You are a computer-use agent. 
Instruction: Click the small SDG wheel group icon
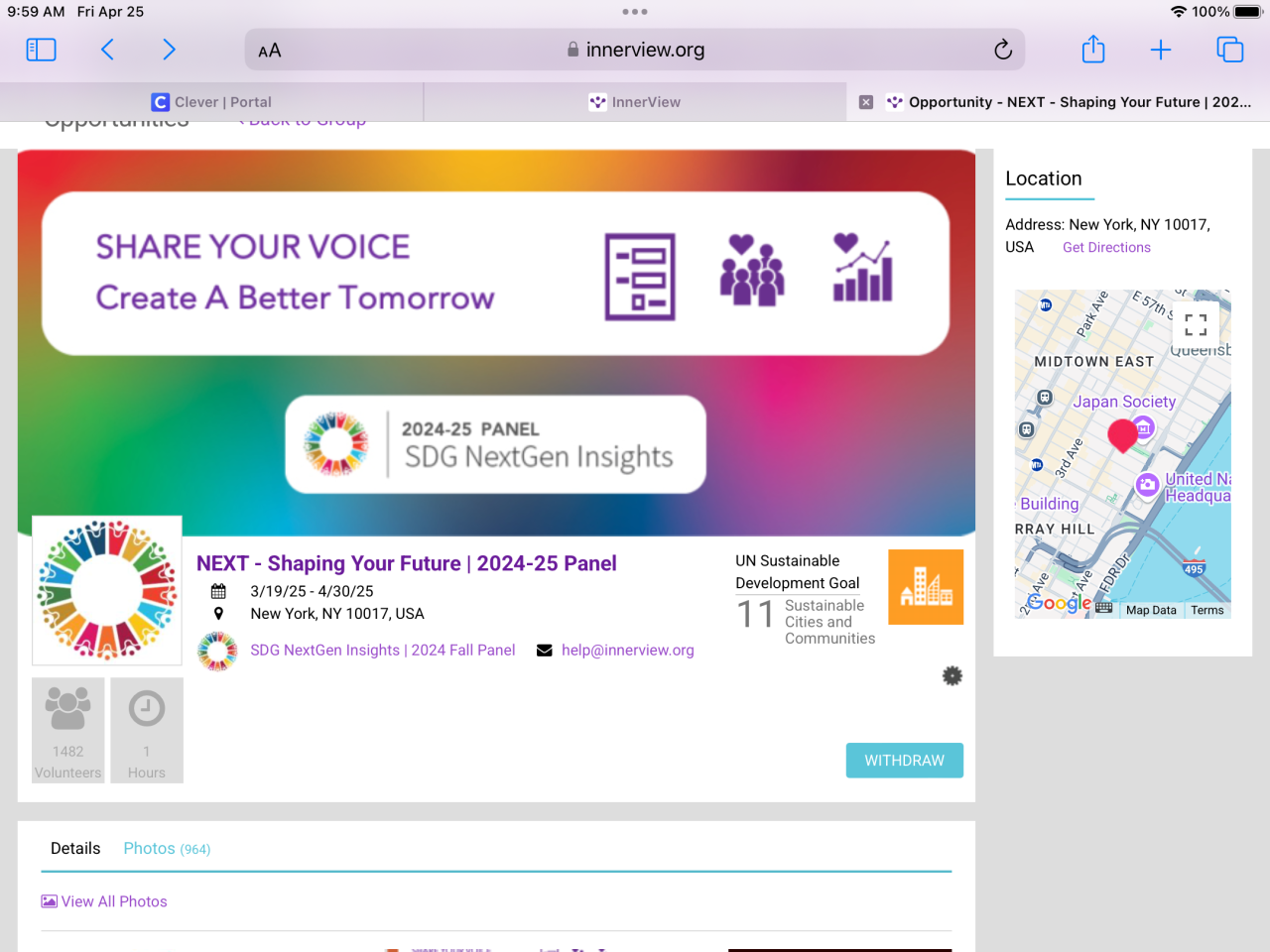point(217,652)
